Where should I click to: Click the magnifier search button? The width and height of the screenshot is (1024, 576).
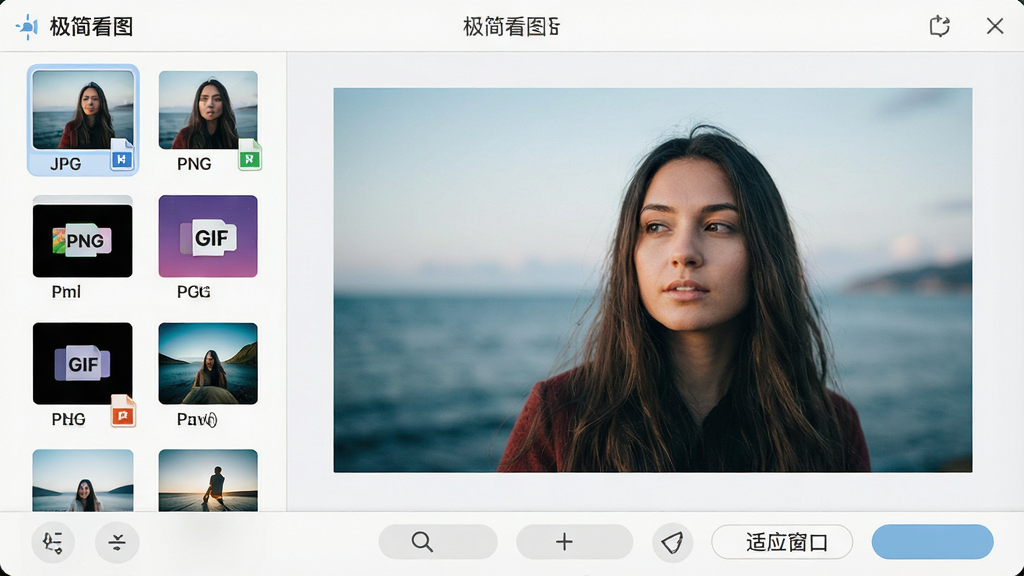pos(438,542)
